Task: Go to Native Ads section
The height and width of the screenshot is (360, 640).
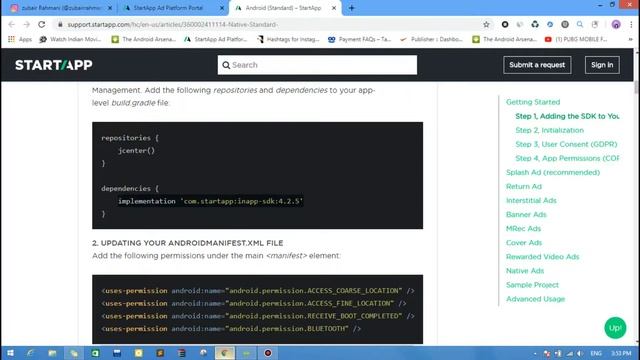Action: (525, 271)
